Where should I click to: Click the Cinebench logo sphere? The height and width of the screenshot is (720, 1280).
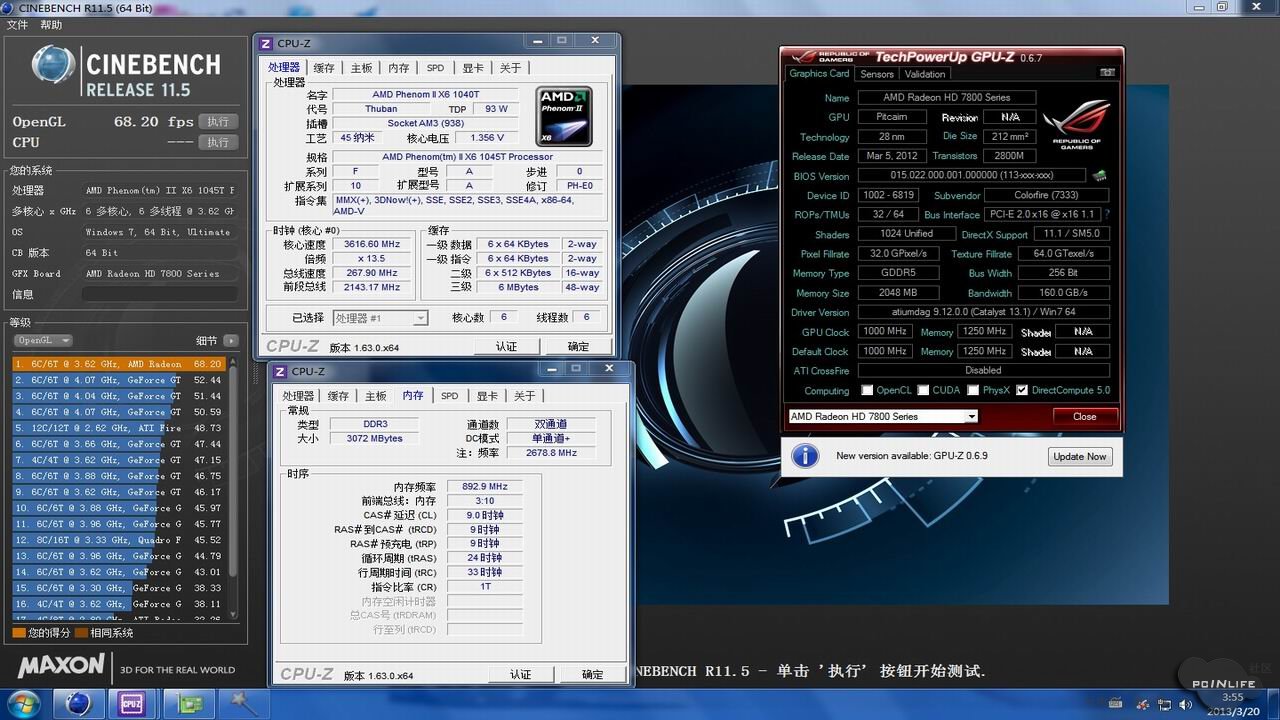tap(53, 67)
